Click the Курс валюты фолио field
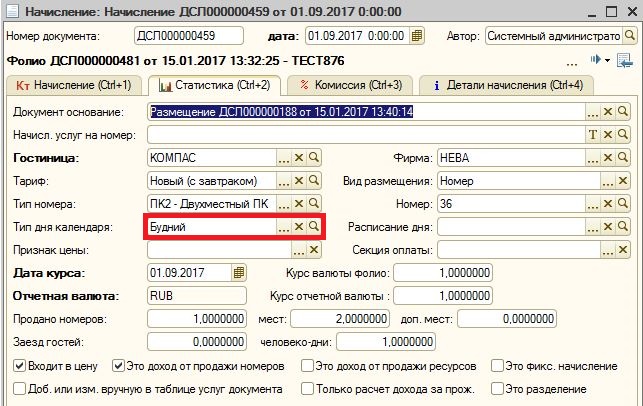Viewport: 643px width, 406px height. [x=443, y=273]
